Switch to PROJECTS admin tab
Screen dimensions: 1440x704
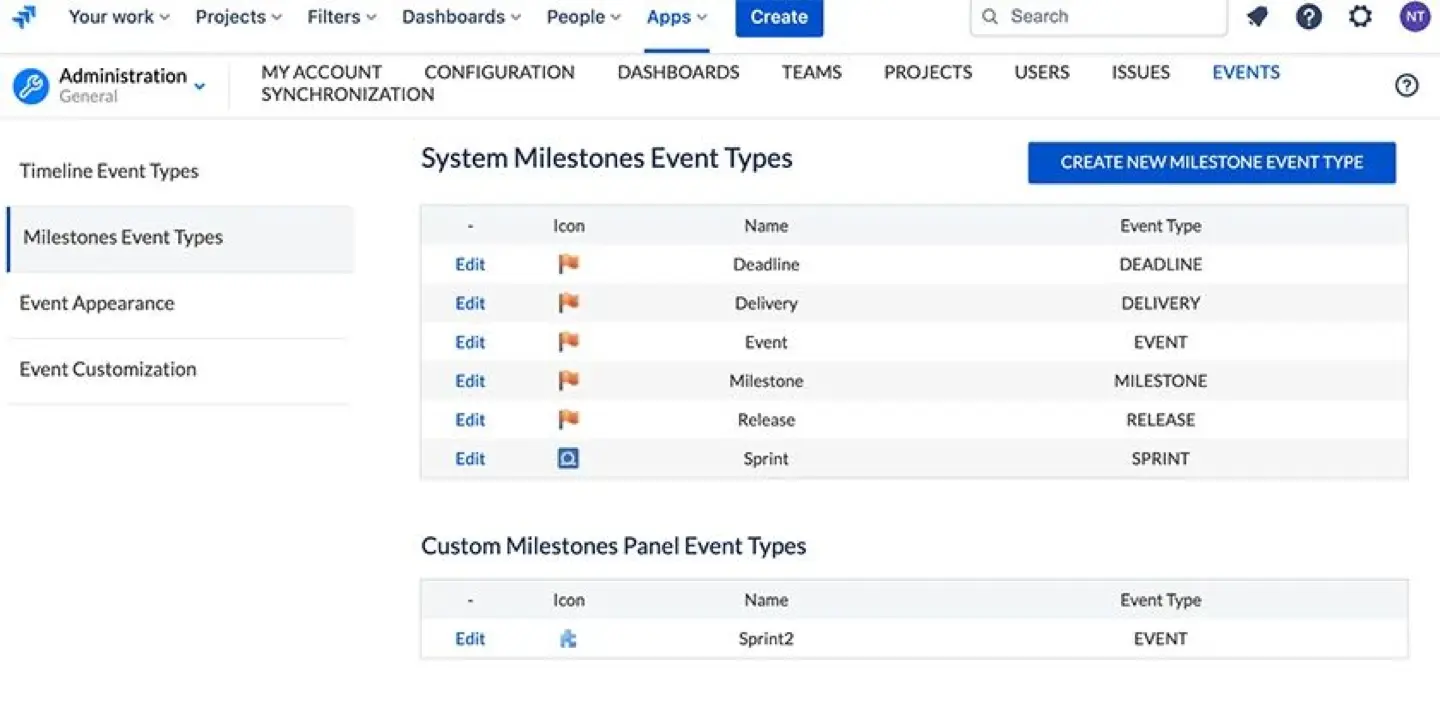[927, 72]
